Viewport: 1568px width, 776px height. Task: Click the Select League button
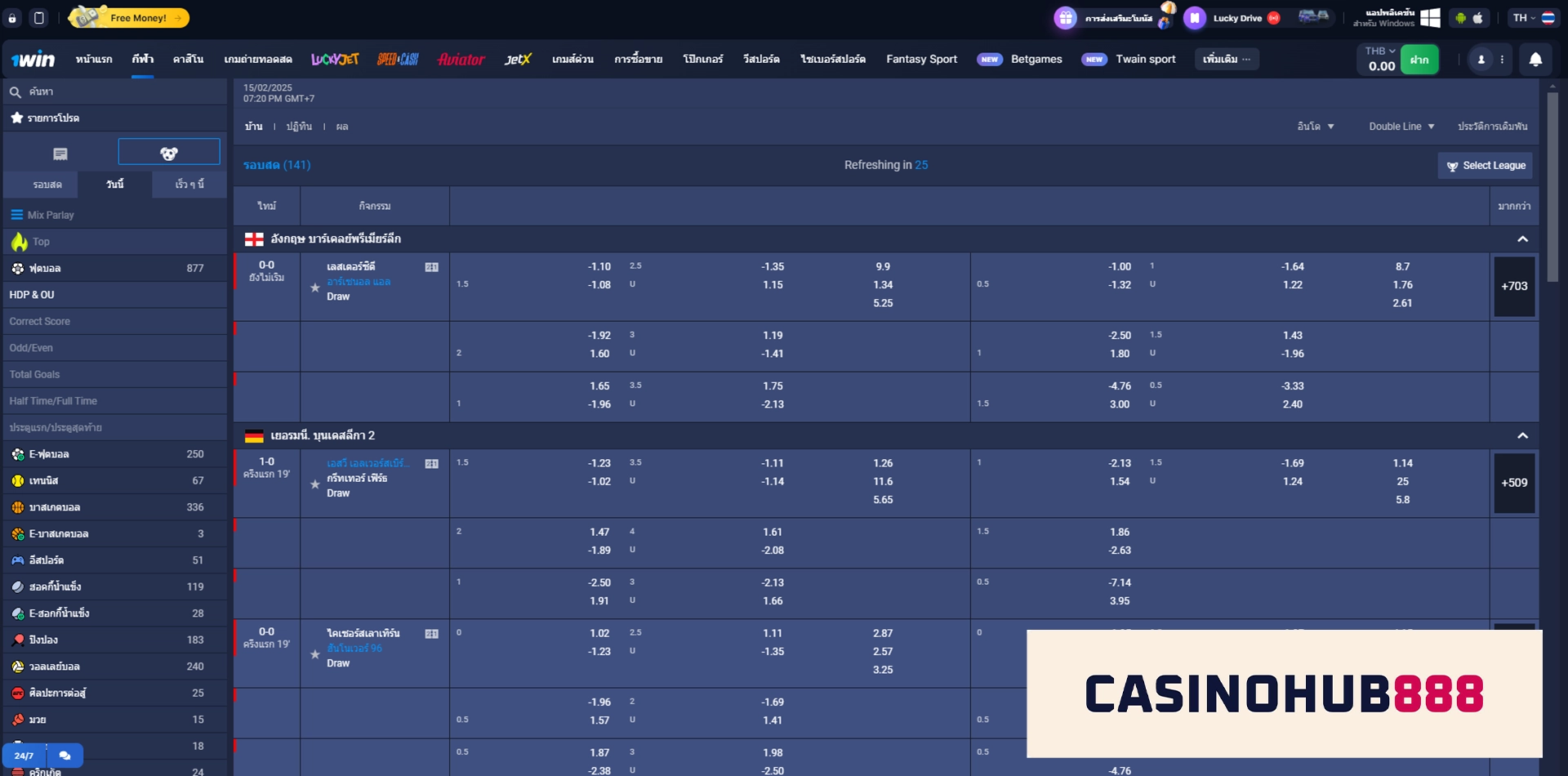[1485, 166]
